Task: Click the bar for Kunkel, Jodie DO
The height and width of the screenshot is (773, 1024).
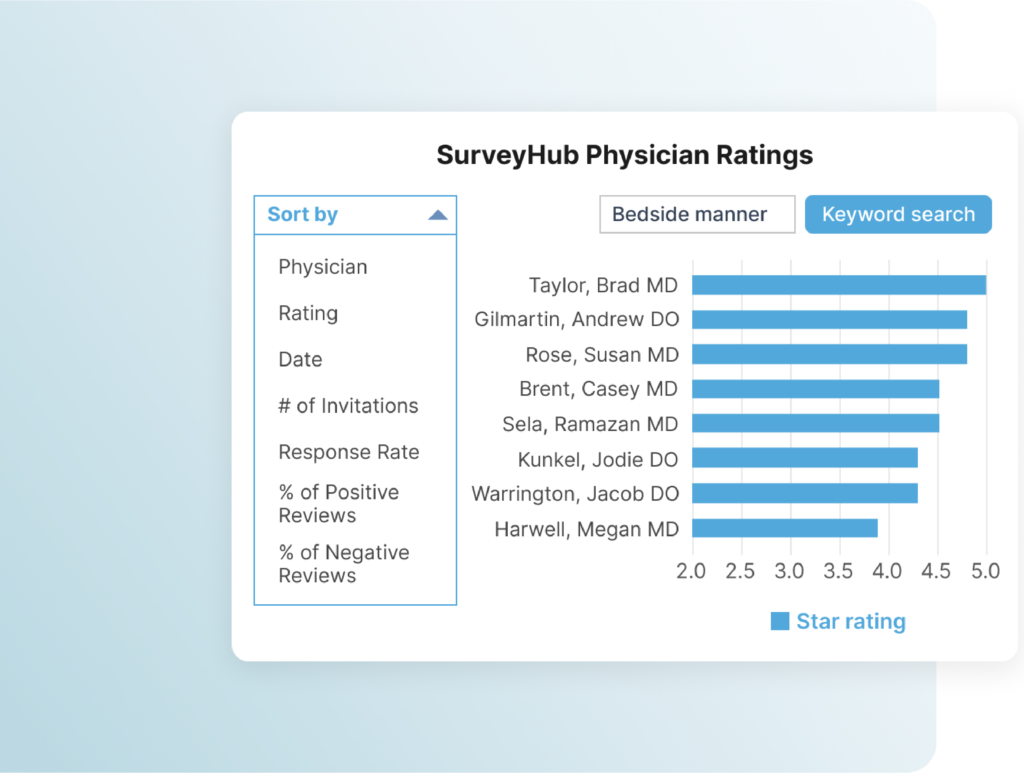Action: pos(805,459)
